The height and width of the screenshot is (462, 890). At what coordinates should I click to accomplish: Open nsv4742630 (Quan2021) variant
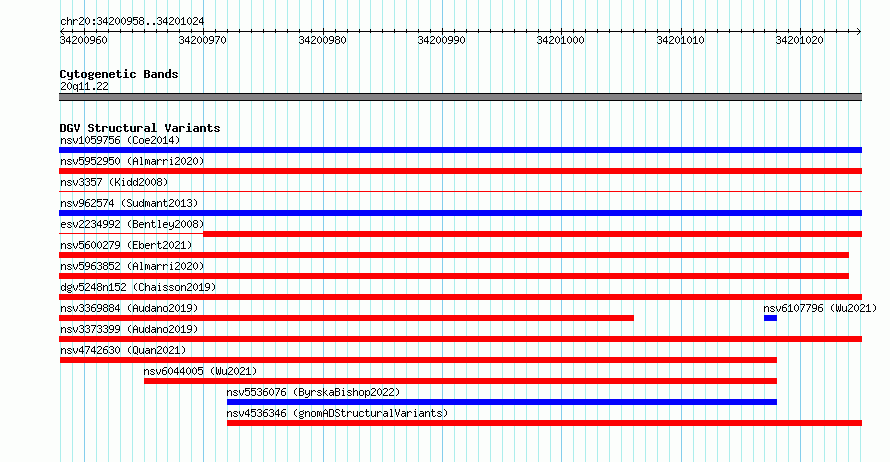click(x=123, y=350)
